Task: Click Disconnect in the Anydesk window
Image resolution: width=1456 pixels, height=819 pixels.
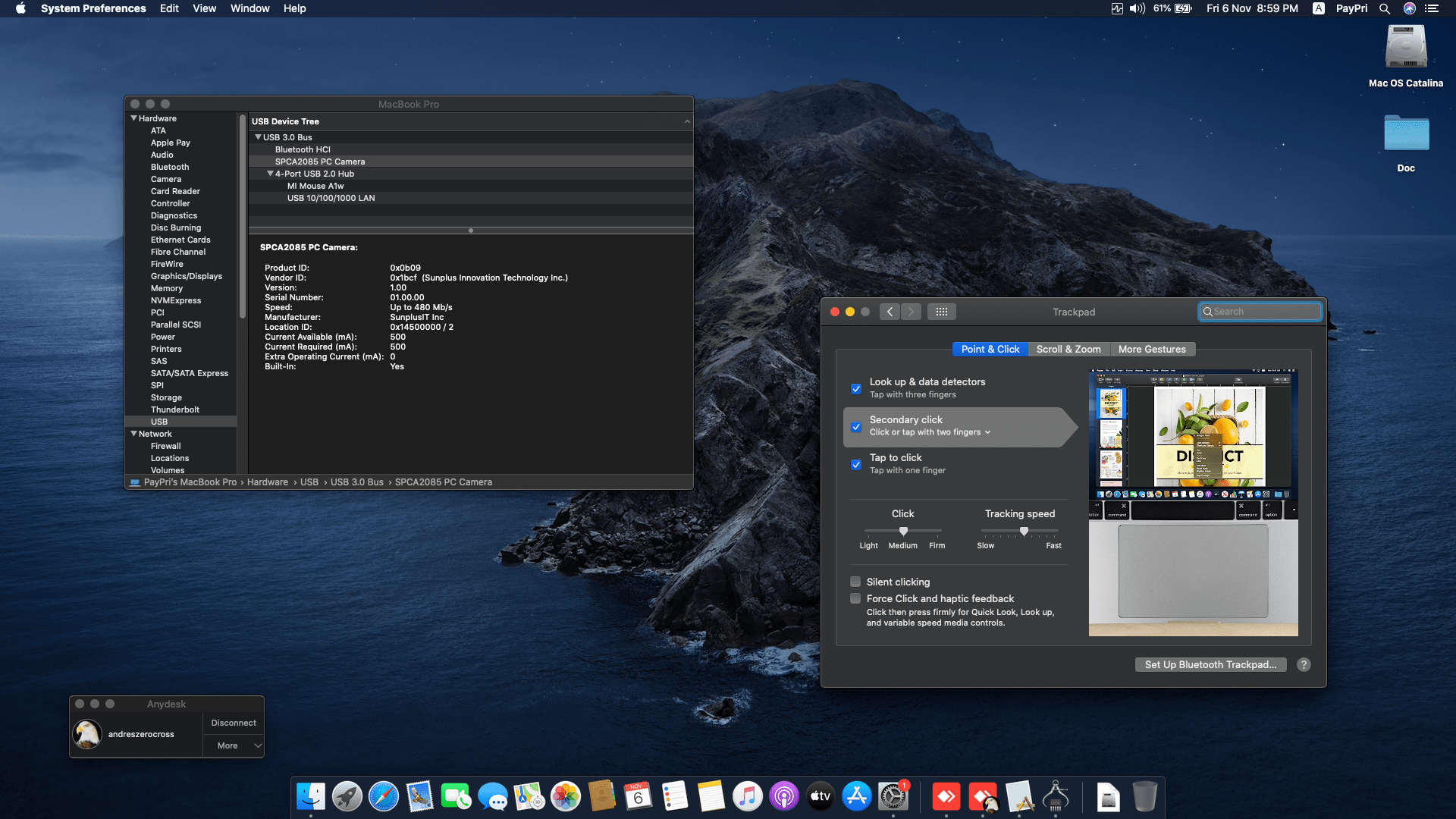Action: tap(234, 723)
